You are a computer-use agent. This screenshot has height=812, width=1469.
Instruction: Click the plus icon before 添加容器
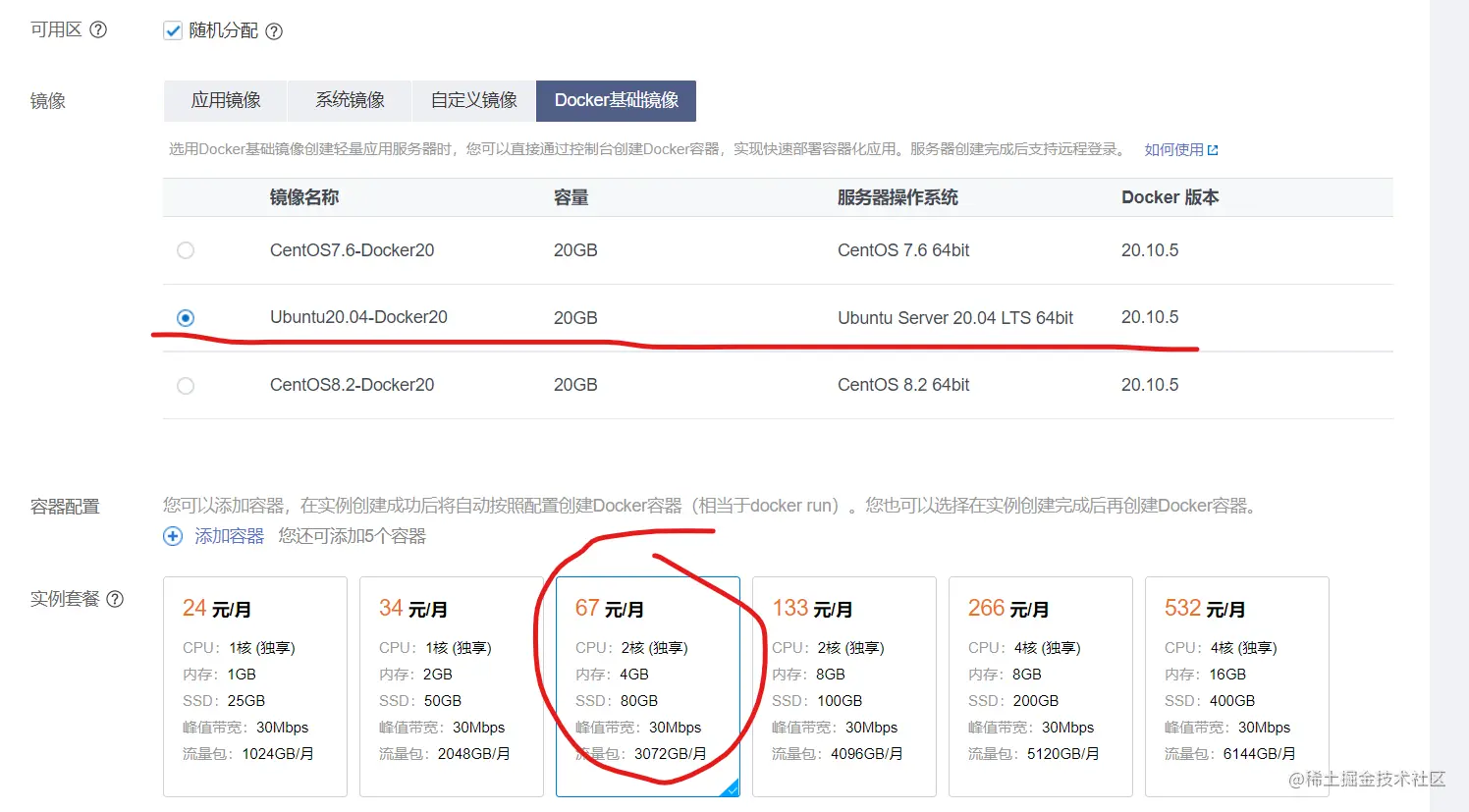173,536
